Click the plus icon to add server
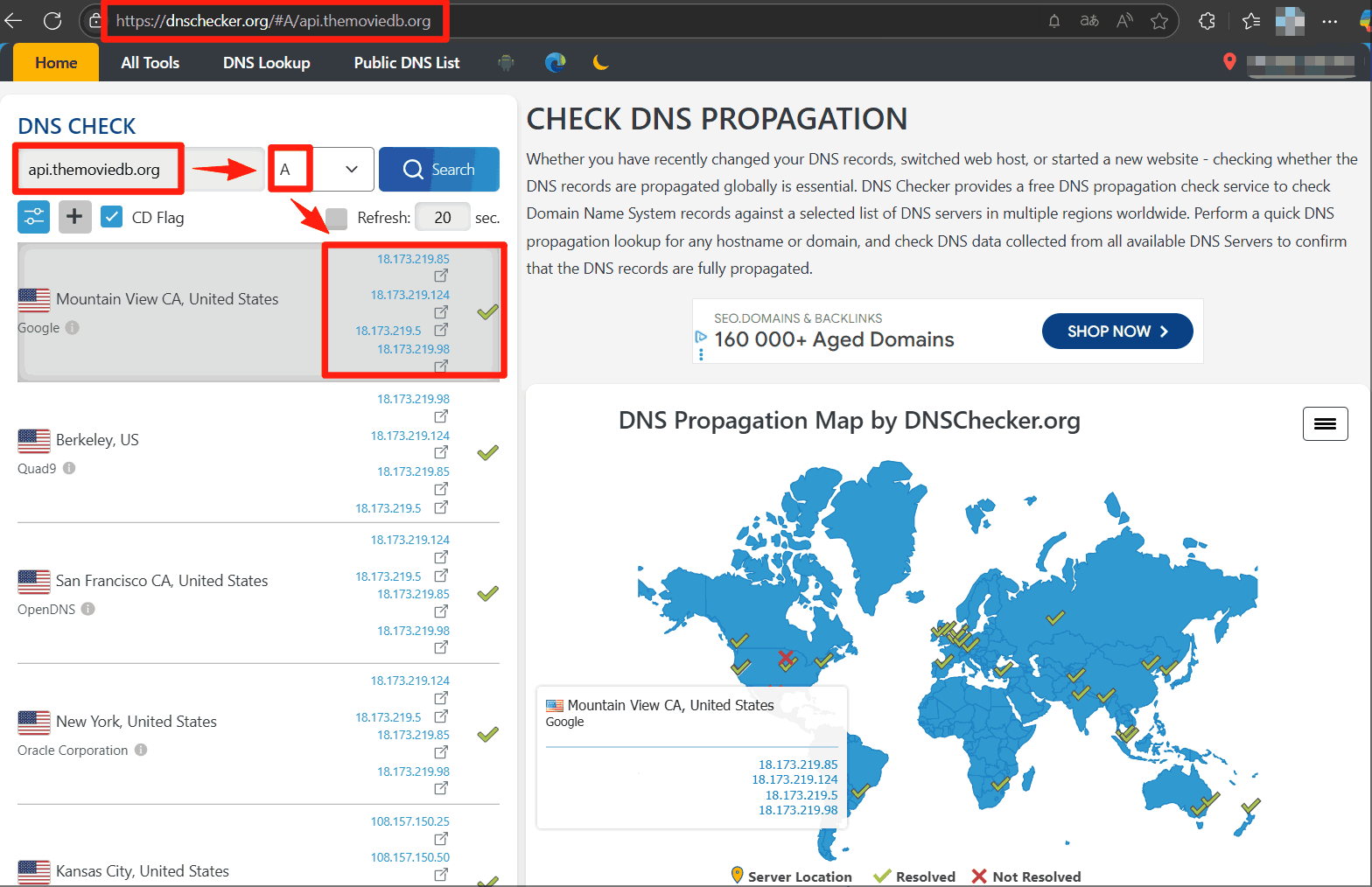Screen dimensions: 1372x887 74,217
